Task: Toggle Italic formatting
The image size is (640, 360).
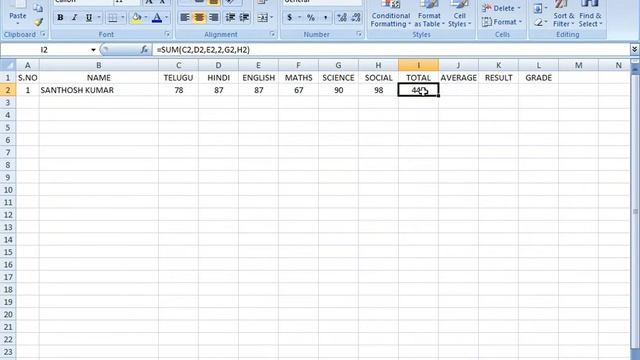Action: 74,18
